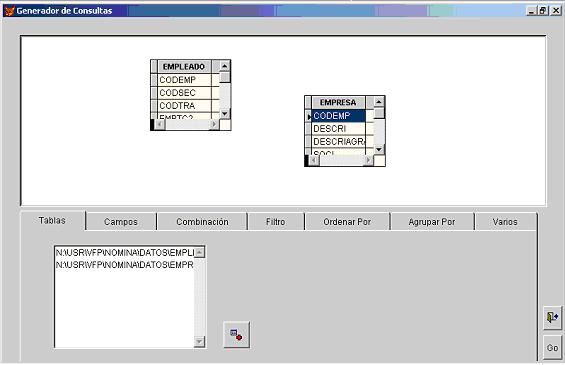Click the EMPRESA table scroll down arrow
The image size is (565, 365).
pos(379,149)
